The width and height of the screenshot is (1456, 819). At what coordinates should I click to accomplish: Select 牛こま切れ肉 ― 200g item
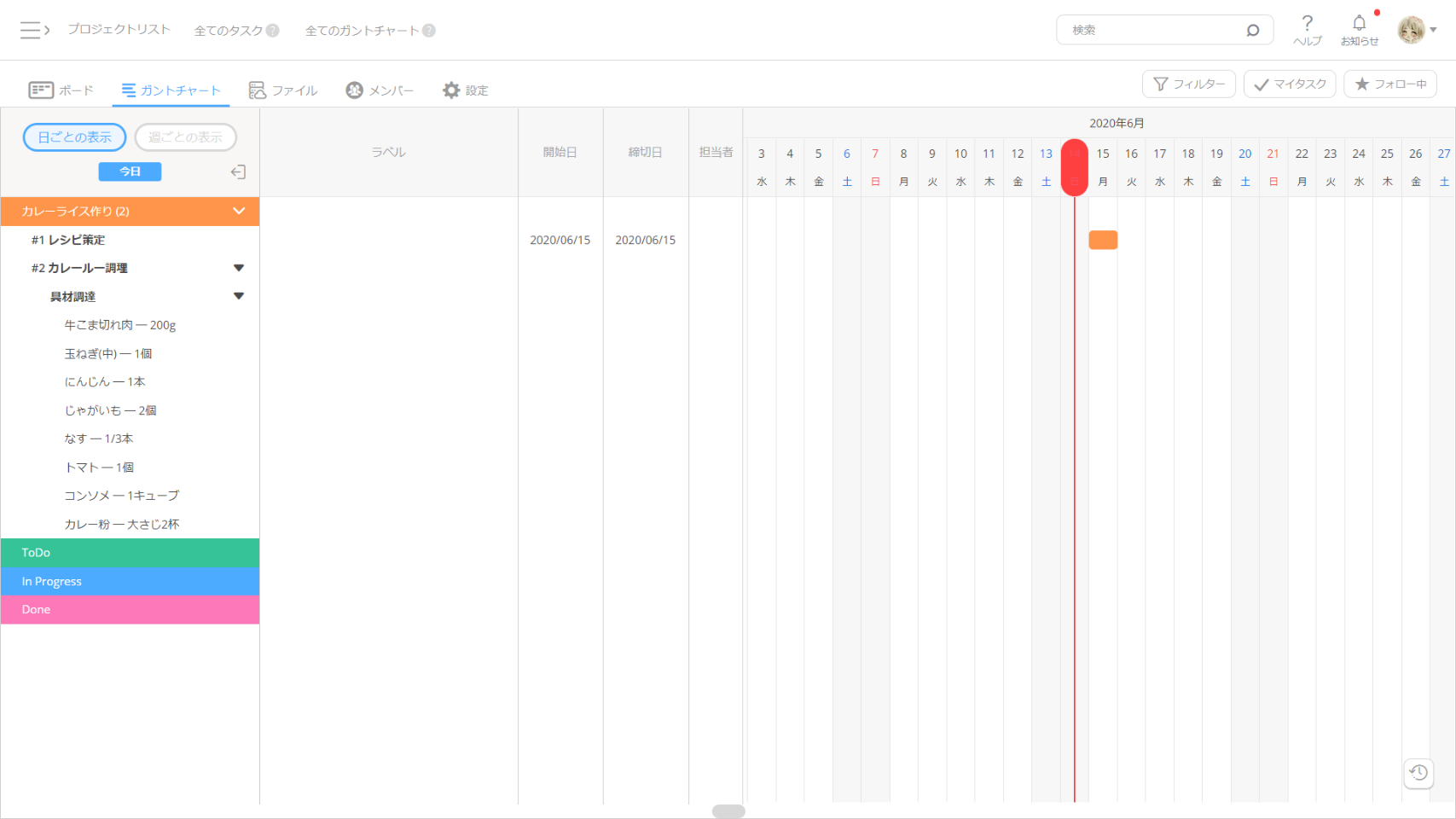pyautogui.click(x=120, y=325)
